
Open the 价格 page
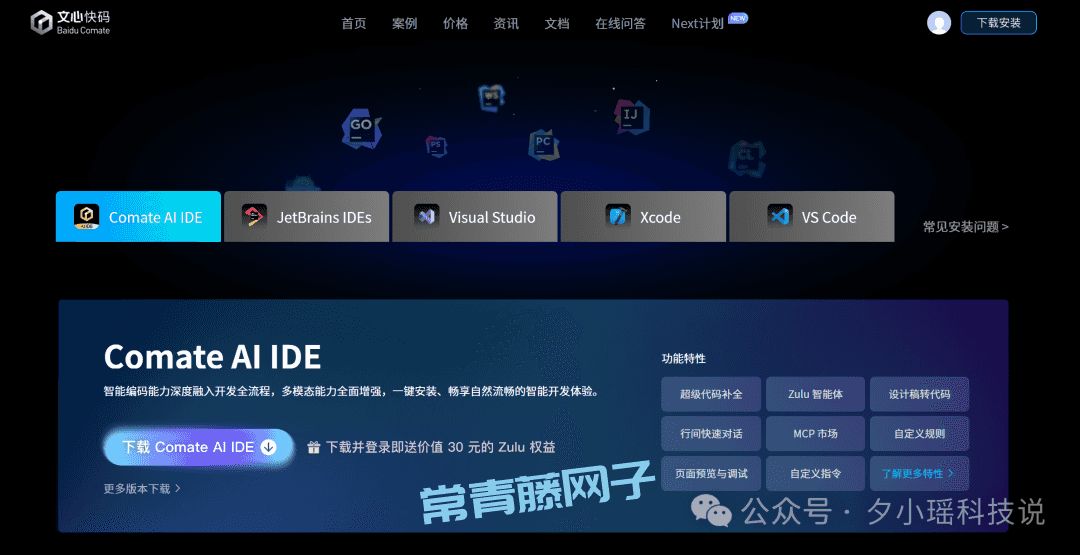pyautogui.click(x=455, y=23)
